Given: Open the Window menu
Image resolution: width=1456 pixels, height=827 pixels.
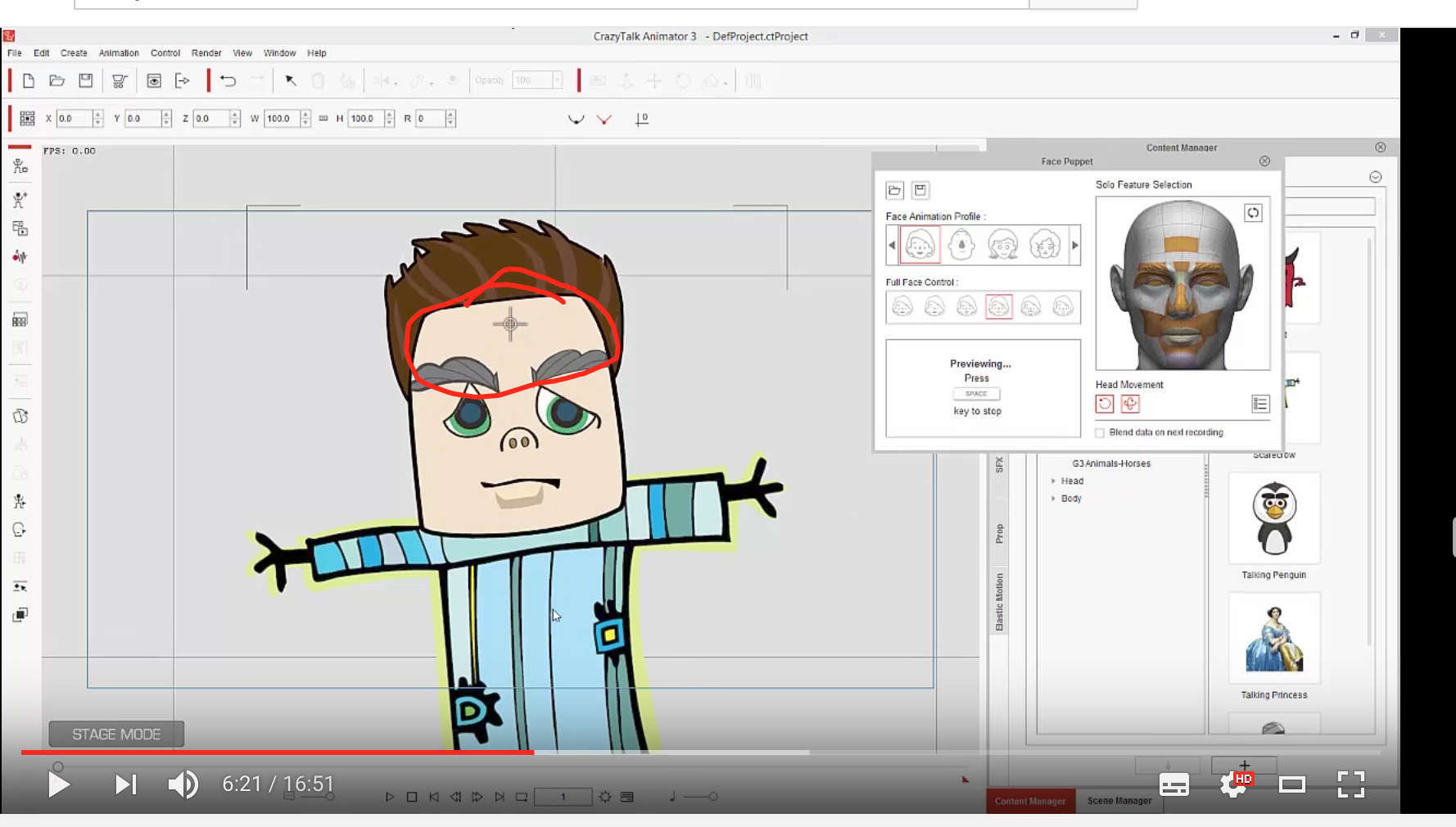Looking at the screenshot, I should [279, 53].
